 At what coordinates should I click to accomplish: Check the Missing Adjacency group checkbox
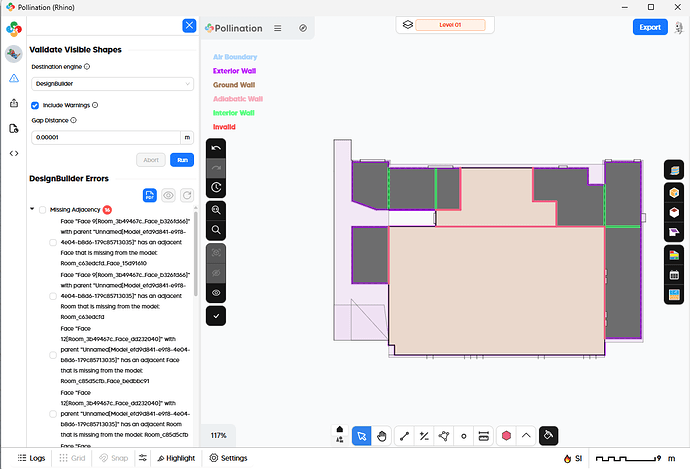[x=43, y=210]
